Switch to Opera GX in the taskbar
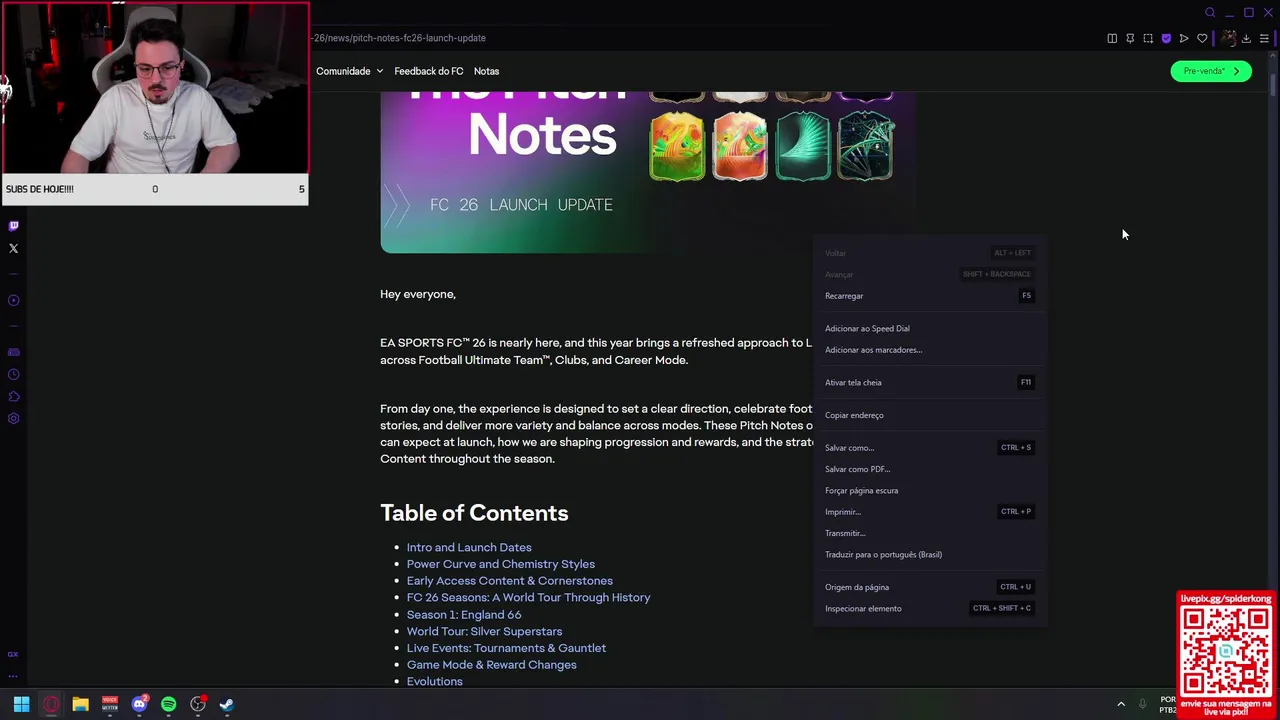Screen dimensions: 1280x720 click(x=51, y=704)
